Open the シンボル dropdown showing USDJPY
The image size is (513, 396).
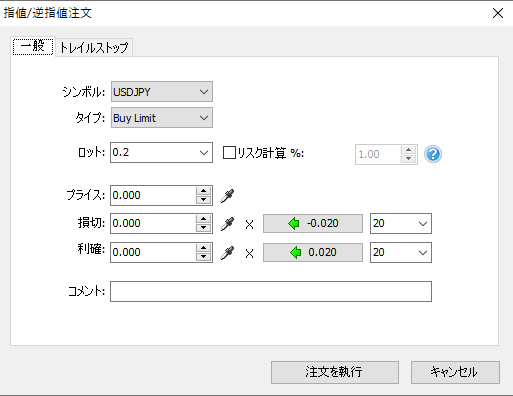pos(162,92)
